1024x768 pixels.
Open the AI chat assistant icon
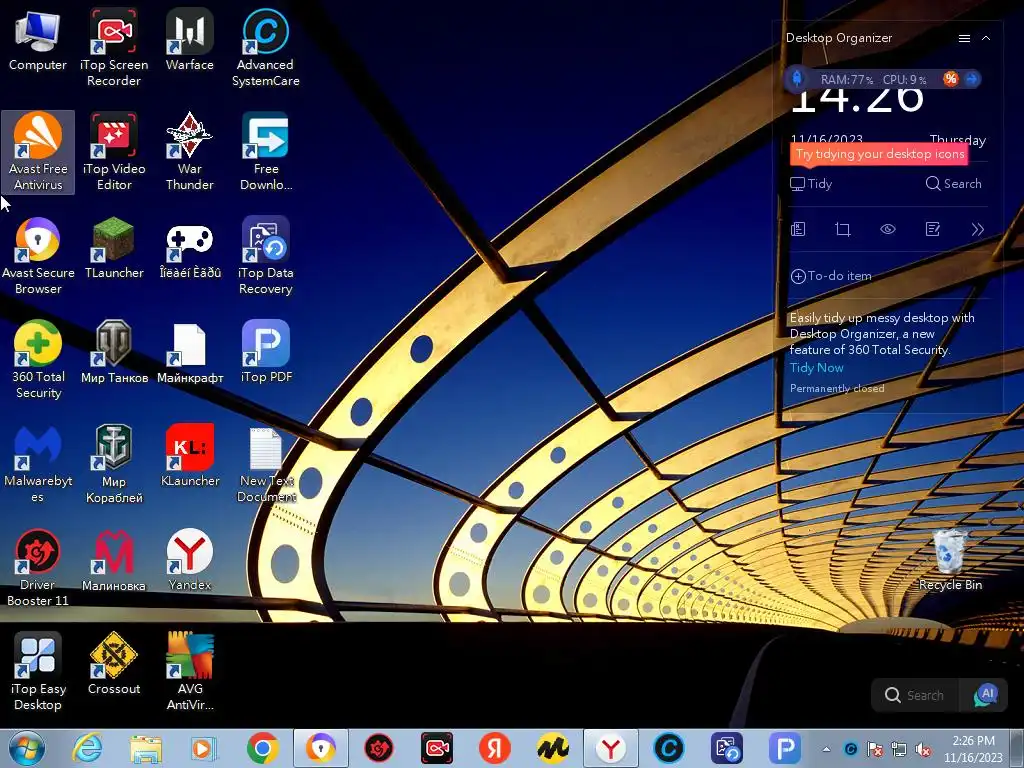pyautogui.click(x=985, y=696)
